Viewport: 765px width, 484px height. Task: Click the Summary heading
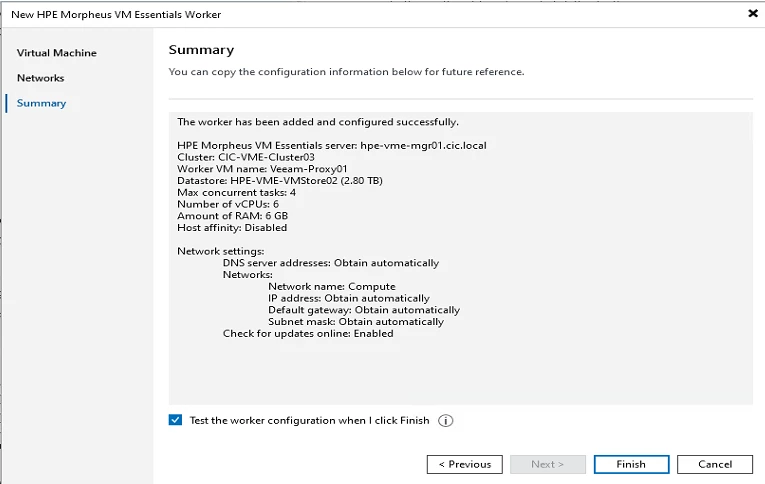pyautogui.click(x=201, y=50)
